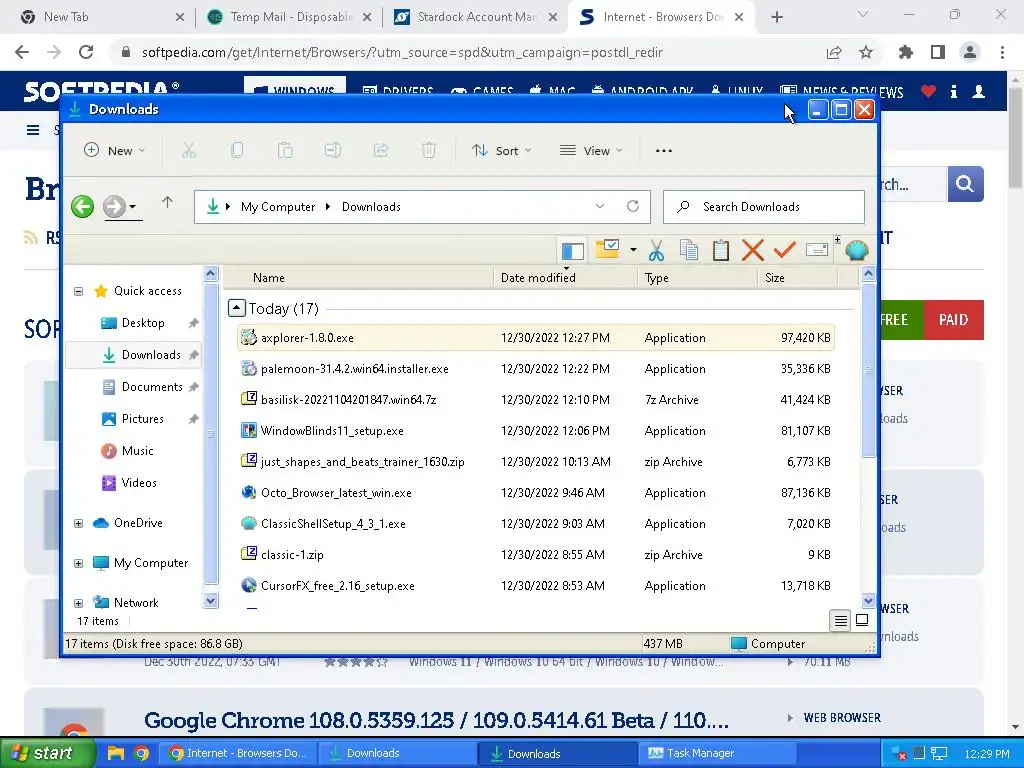Bookmark this page with star icon
The height and width of the screenshot is (768, 1024).
(866, 52)
